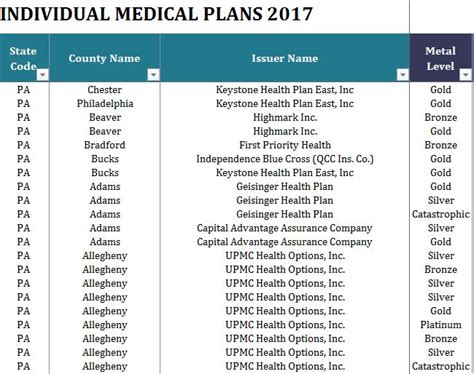The width and height of the screenshot is (474, 374).
Task: Click the First Priority Health cell
Action: 285,145
